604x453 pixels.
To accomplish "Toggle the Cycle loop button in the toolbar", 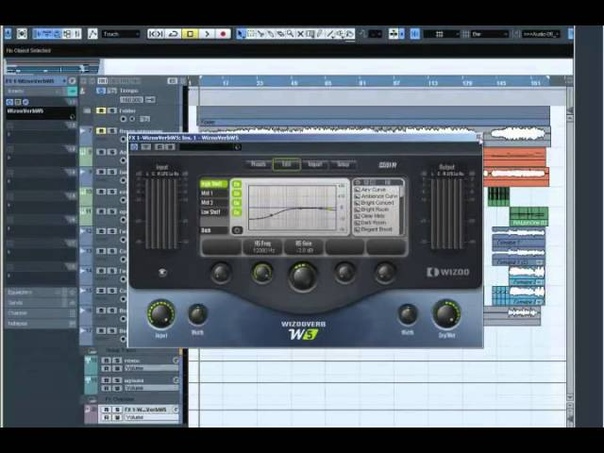I will (x=173, y=34).
